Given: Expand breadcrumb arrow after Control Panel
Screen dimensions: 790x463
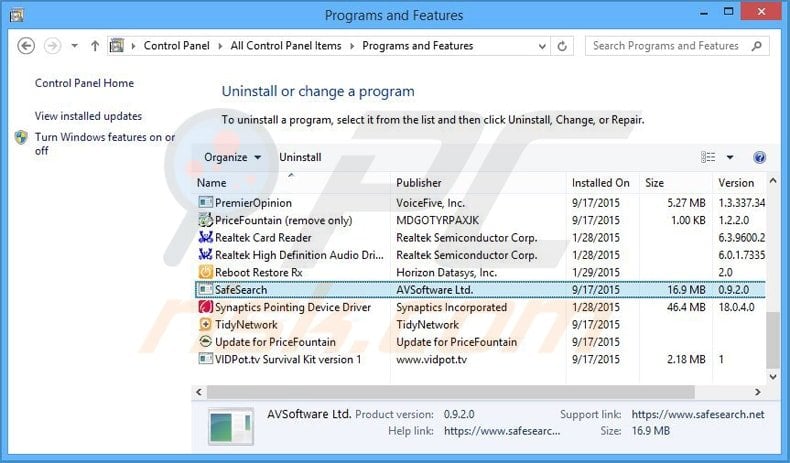Looking at the screenshot, I should pos(220,46).
